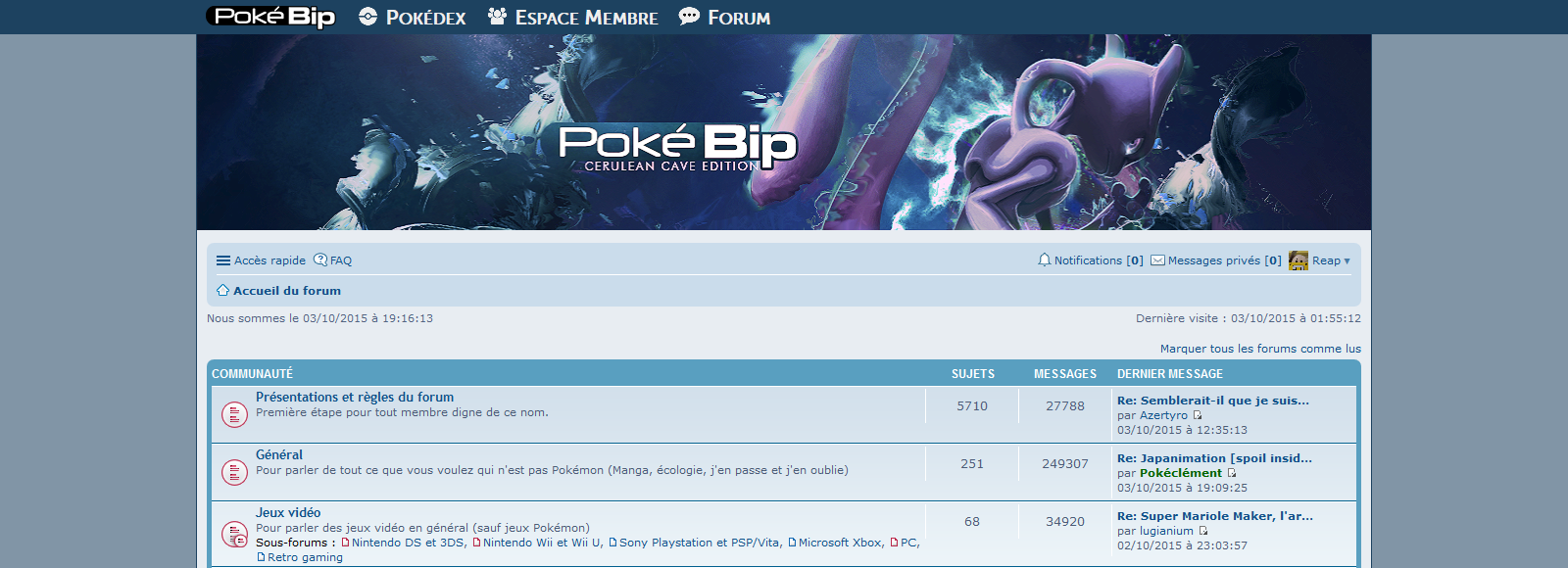Screen dimensions: 1568x568
Task: Click the subforum icon before Sony Playstation
Action: [x=612, y=543]
